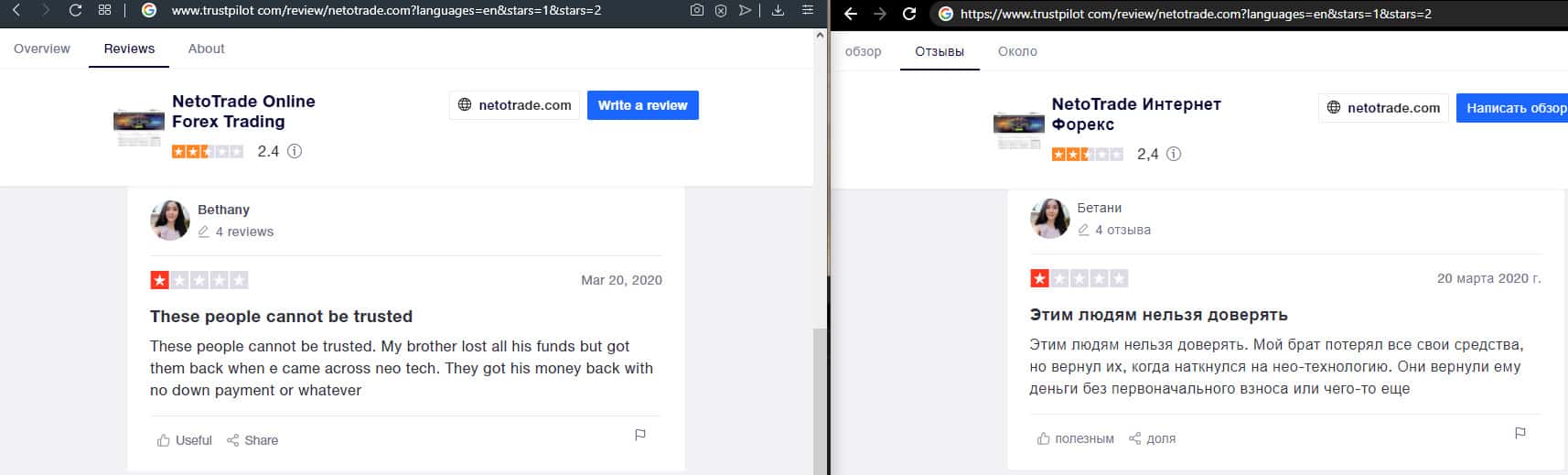Click the left page vertical scrollbar thumb
Image resolution: width=1568 pixels, height=475 pixels.
(821, 400)
